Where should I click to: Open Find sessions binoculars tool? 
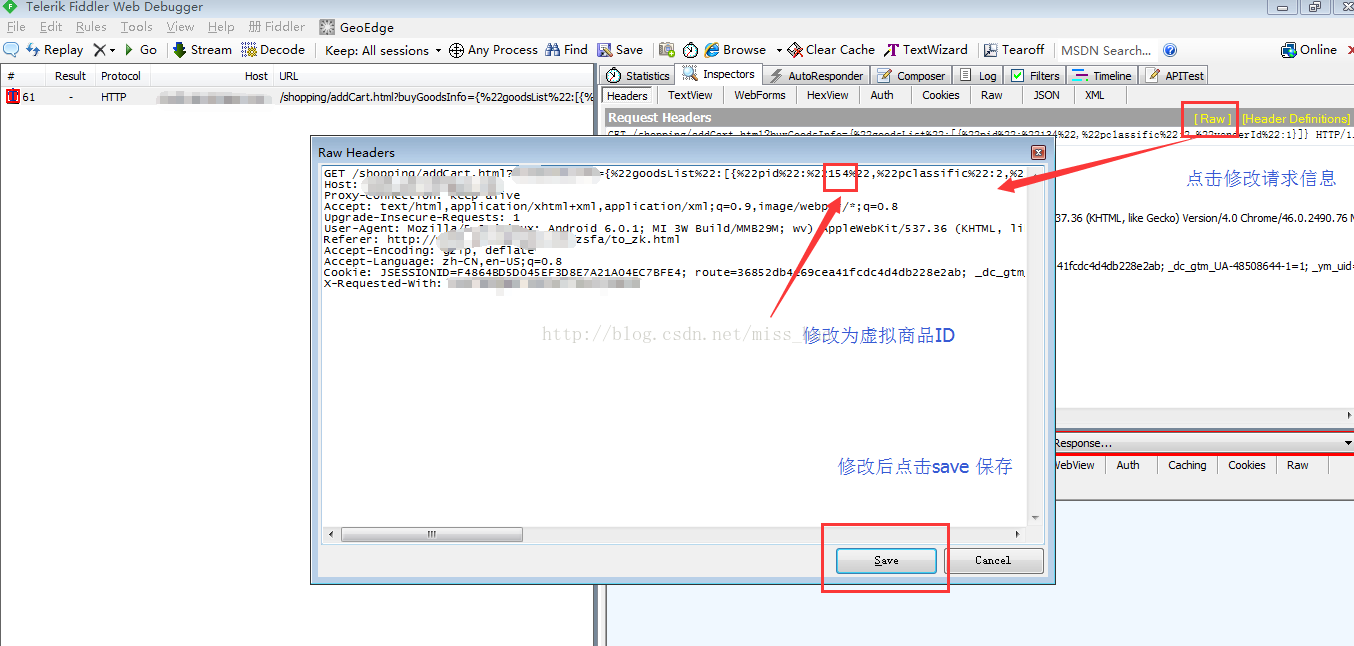[x=567, y=49]
